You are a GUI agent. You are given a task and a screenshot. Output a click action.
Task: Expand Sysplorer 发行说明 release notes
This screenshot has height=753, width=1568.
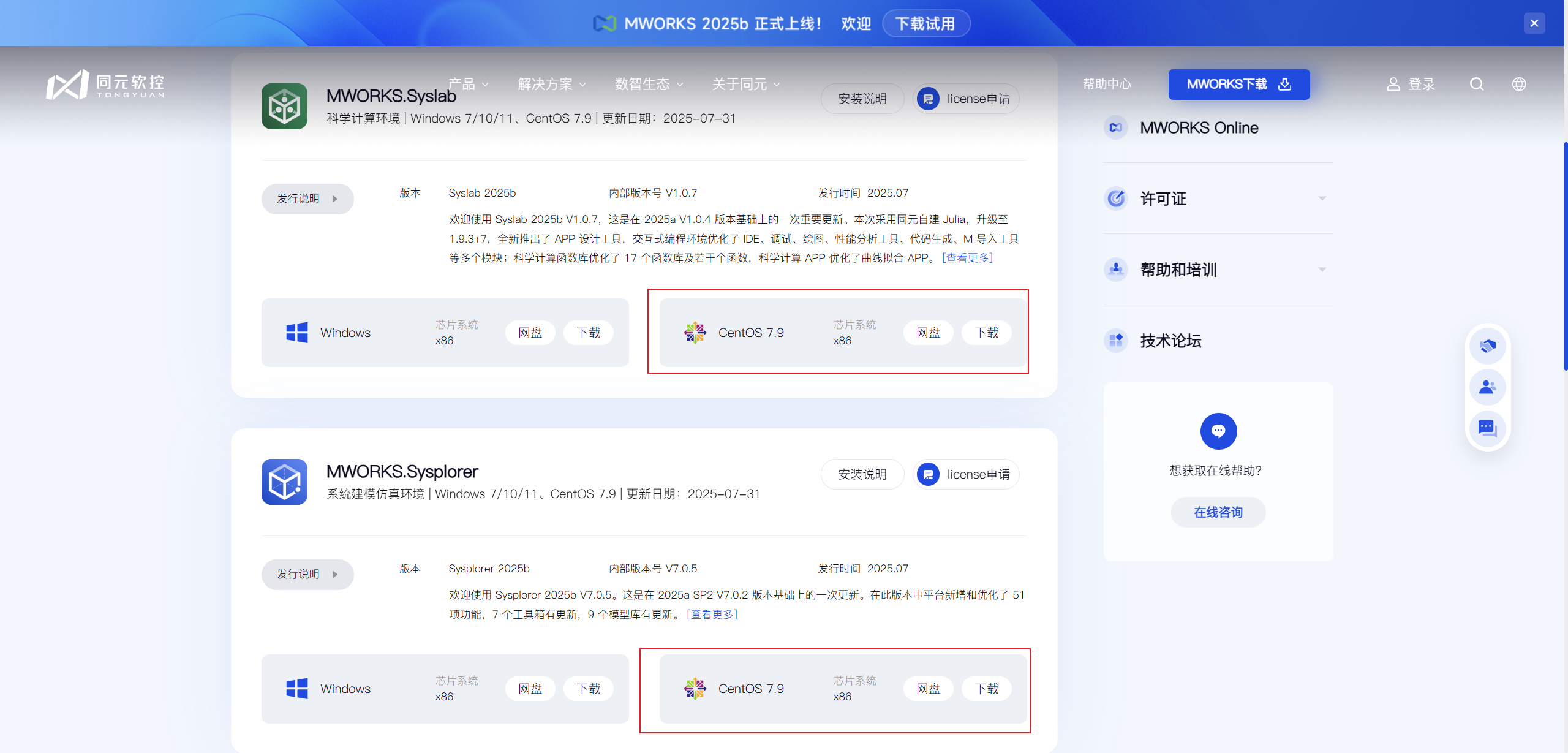tap(307, 574)
